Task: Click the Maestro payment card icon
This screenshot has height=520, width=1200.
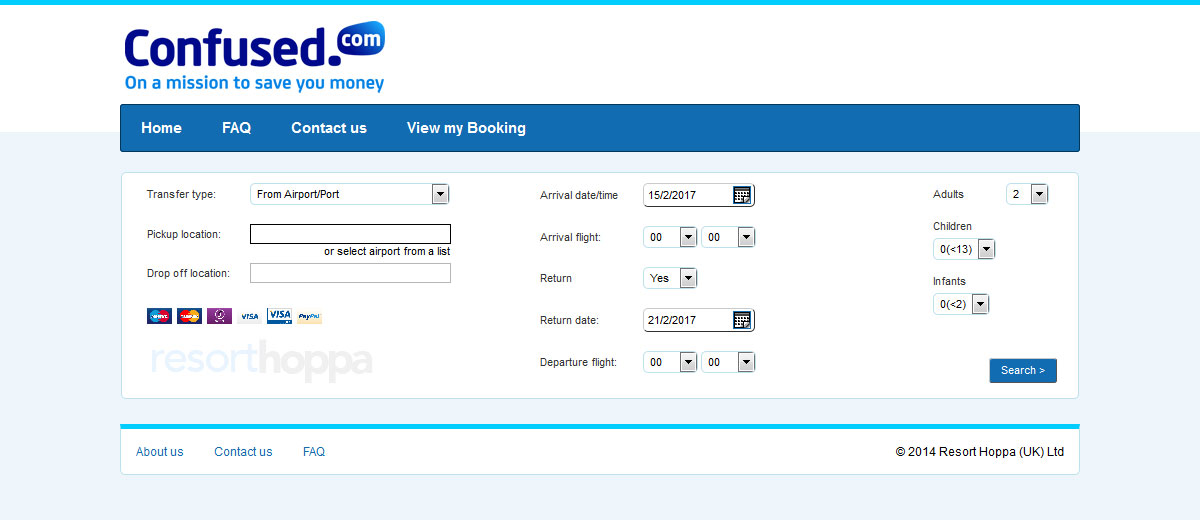Action: (x=159, y=316)
